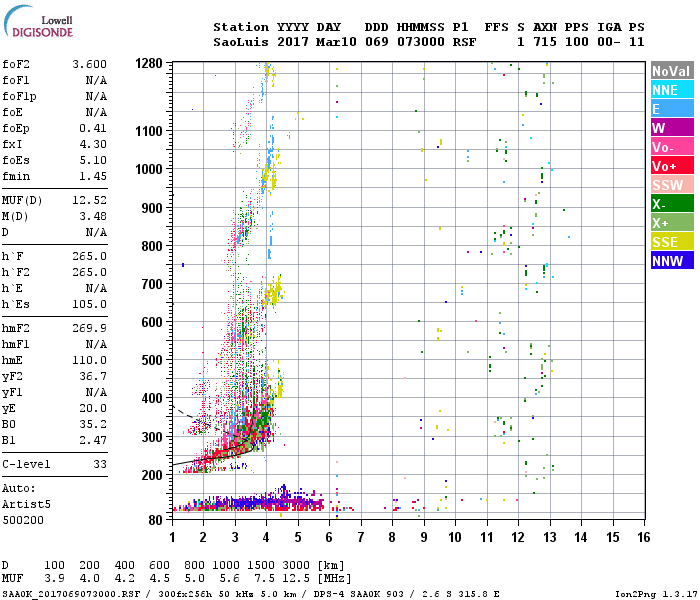700x600 pixels.
Task: Click the hmF2 value 269.9
Action: click(89, 329)
